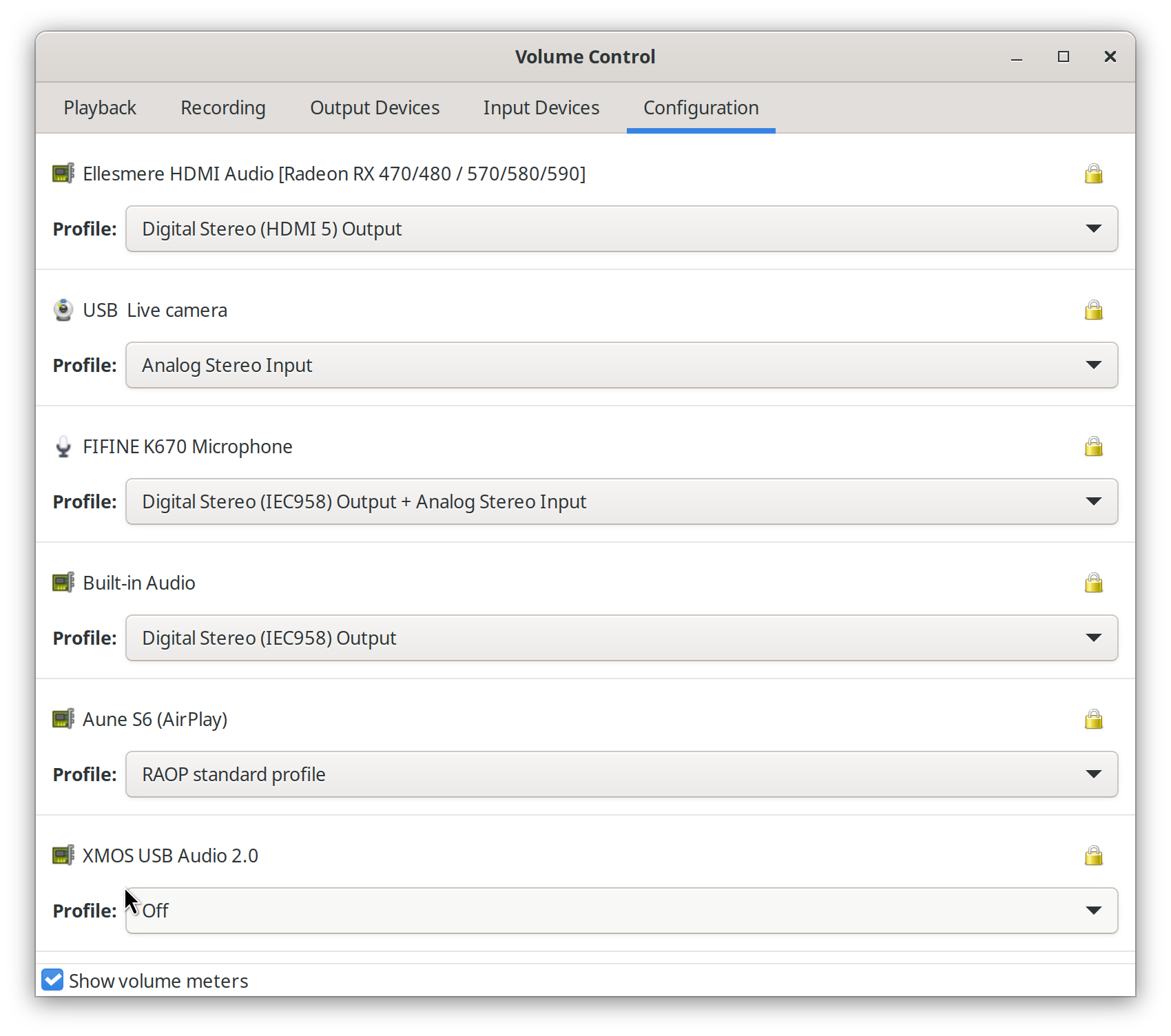Click the FIFINE K670 microphone icon
The width and height of the screenshot is (1171, 1036).
[63, 446]
